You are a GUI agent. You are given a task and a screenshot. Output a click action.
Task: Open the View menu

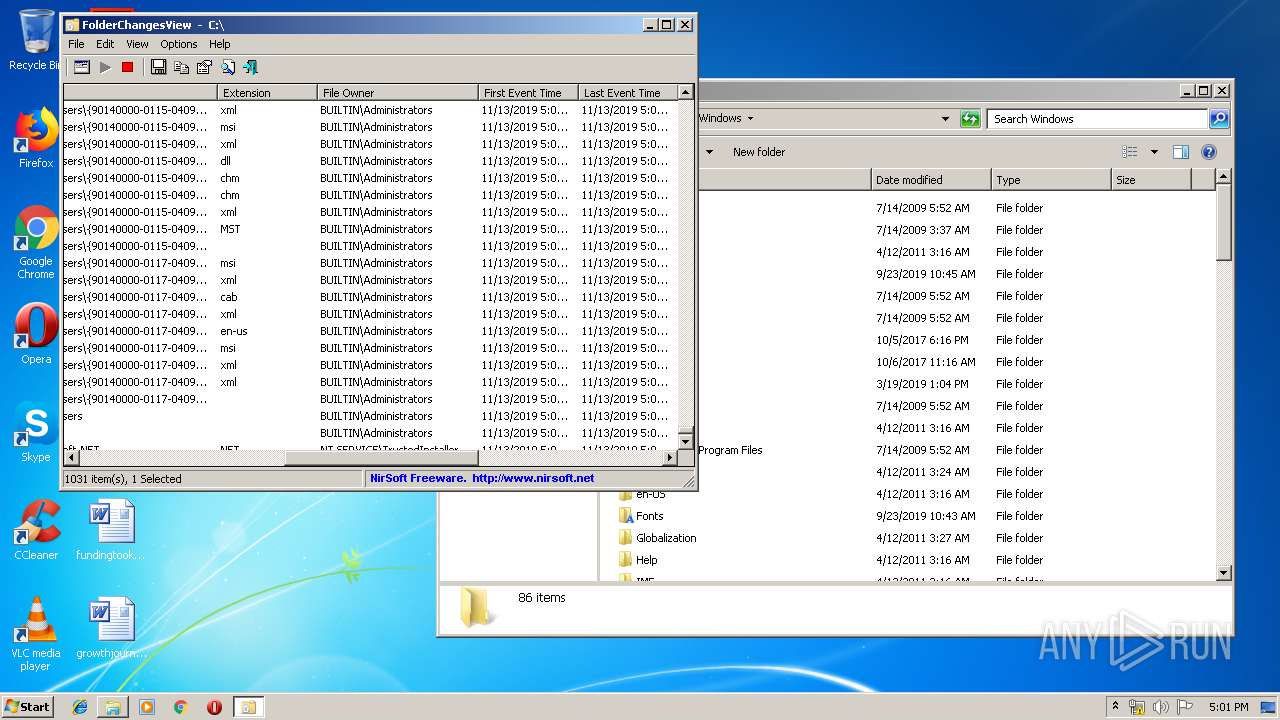[137, 44]
